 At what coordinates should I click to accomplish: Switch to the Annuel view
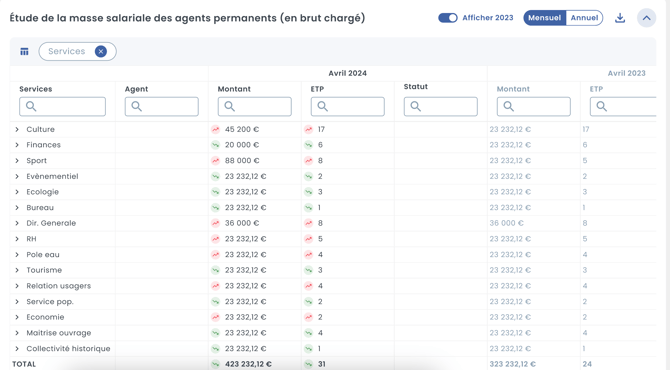pyautogui.click(x=584, y=18)
